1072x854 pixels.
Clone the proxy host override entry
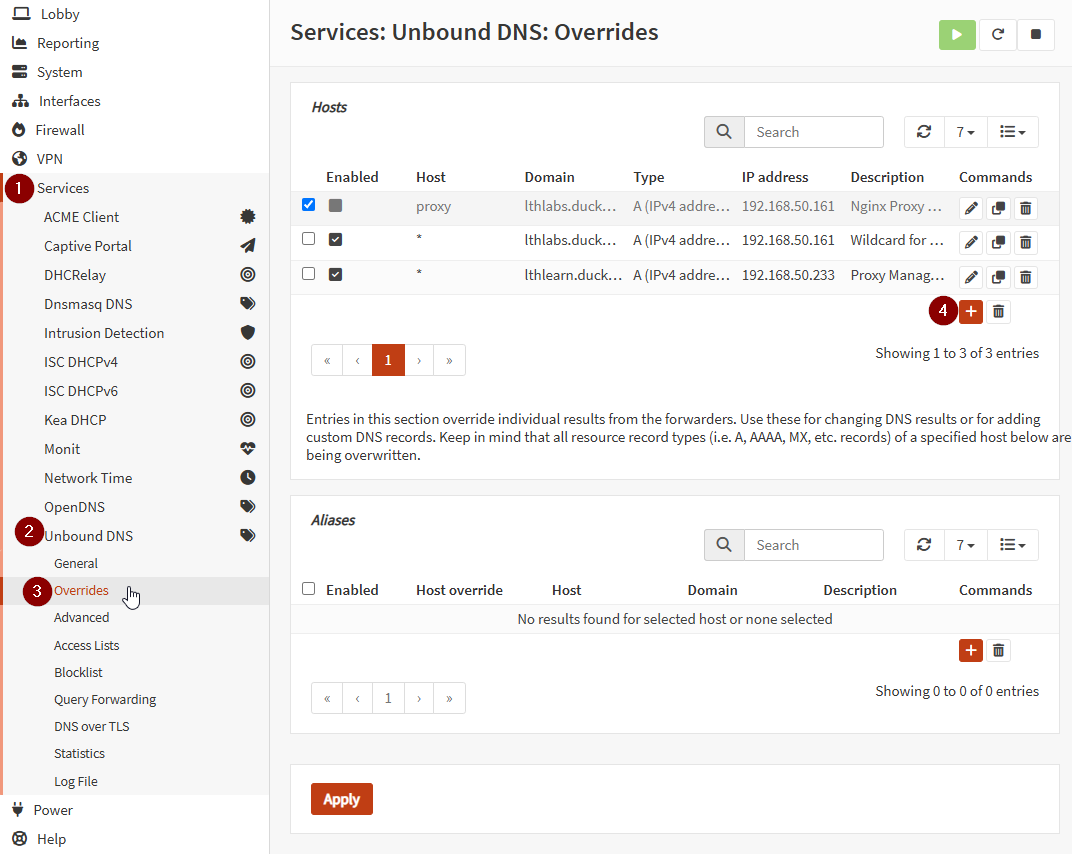click(998, 208)
